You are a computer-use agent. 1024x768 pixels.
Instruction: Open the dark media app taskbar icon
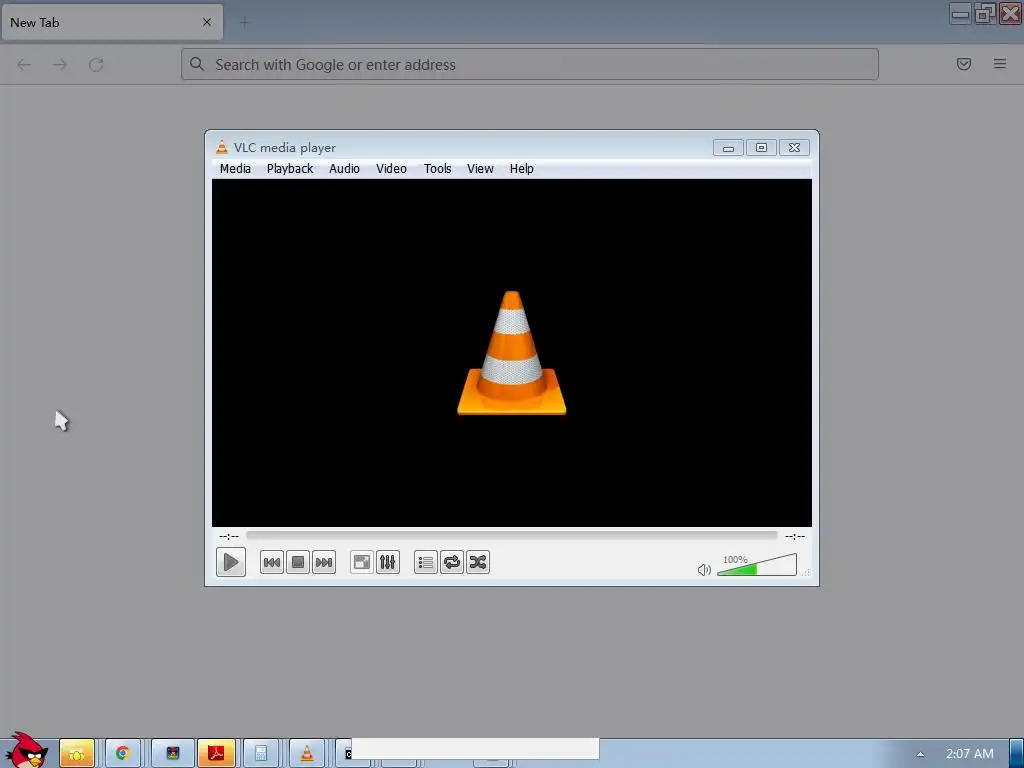click(172, 753)
